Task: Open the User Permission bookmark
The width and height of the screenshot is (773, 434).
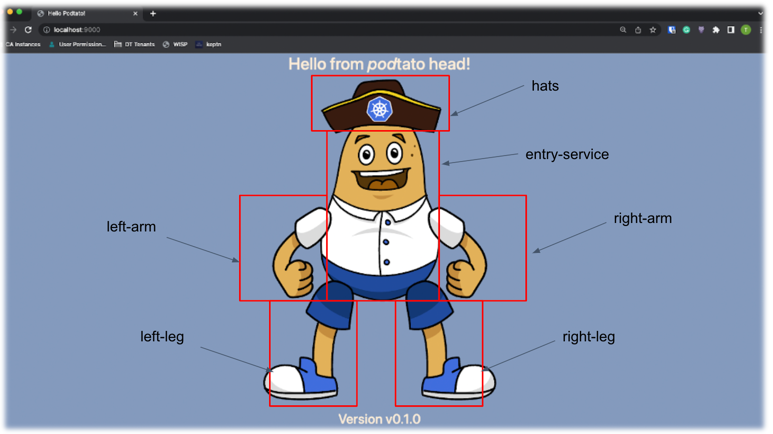Action: (x=78, y=44)
